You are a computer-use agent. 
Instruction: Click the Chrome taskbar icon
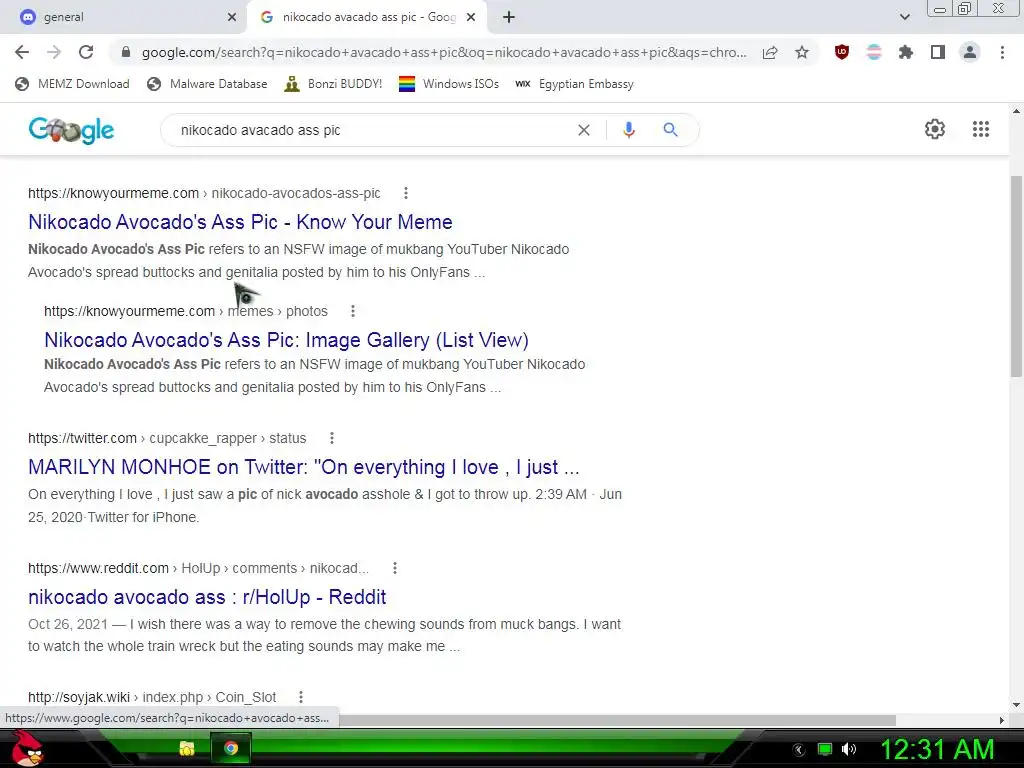pos(231,748)
